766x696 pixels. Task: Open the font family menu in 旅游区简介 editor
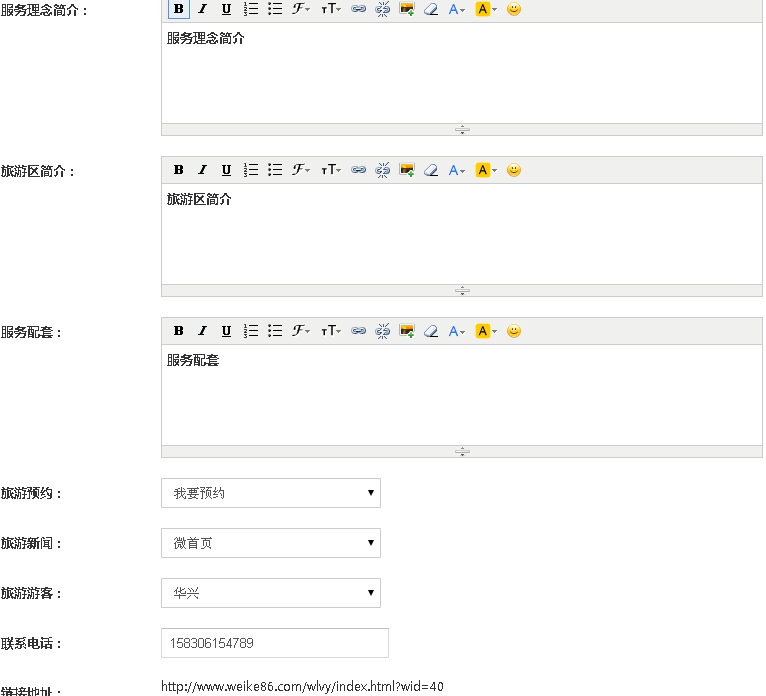(300, 170)
